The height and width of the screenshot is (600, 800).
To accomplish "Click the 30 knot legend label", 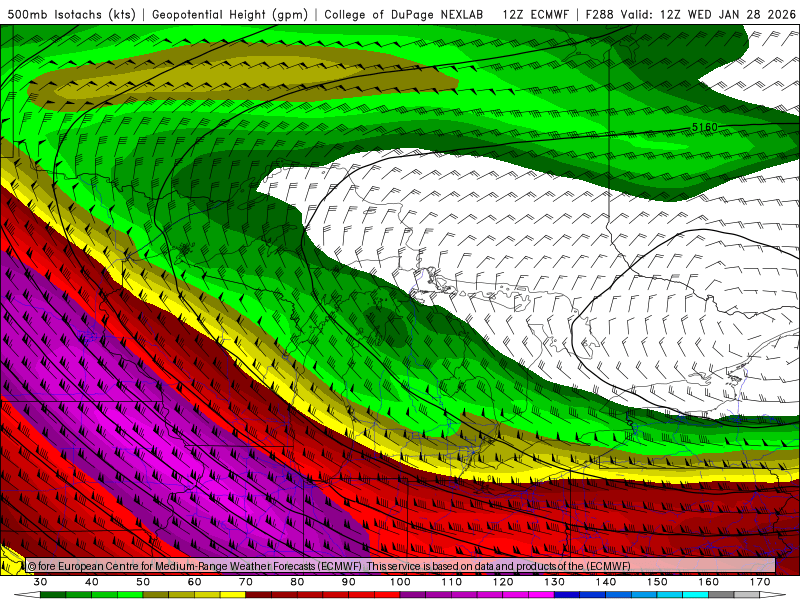I will coord(40,582).
